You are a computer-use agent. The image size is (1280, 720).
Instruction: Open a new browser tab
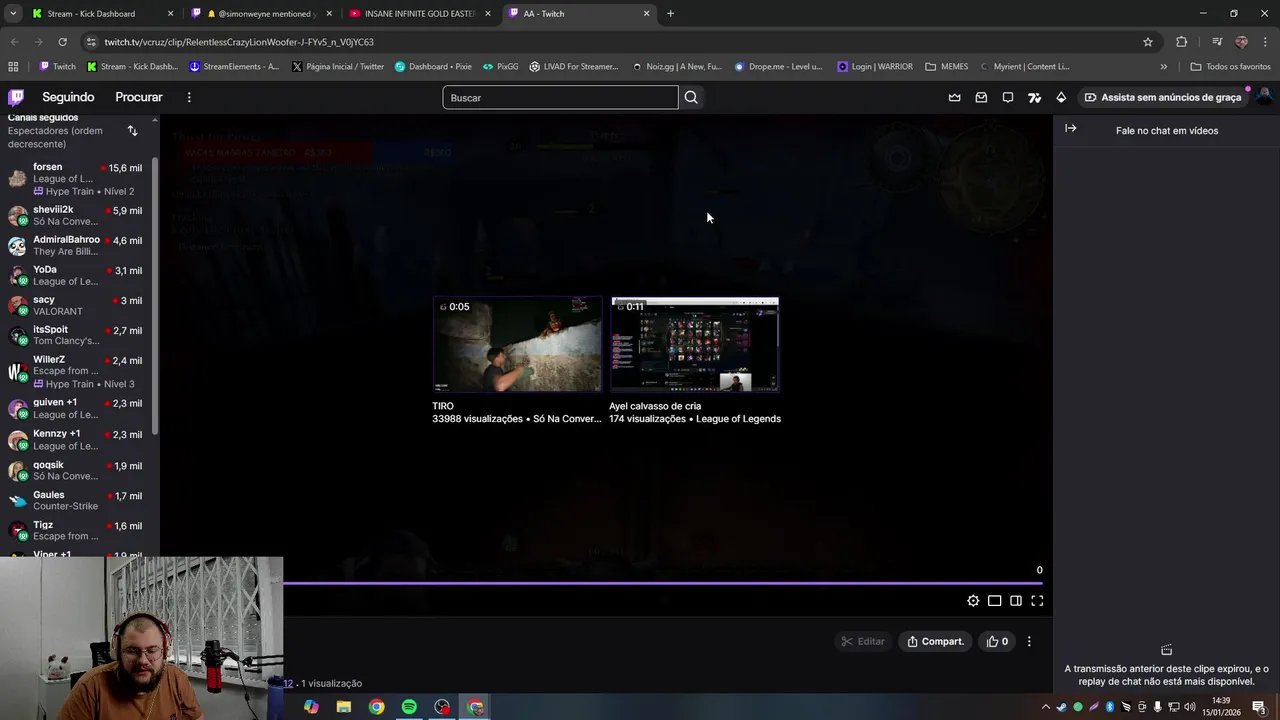[x=670, y=14]
